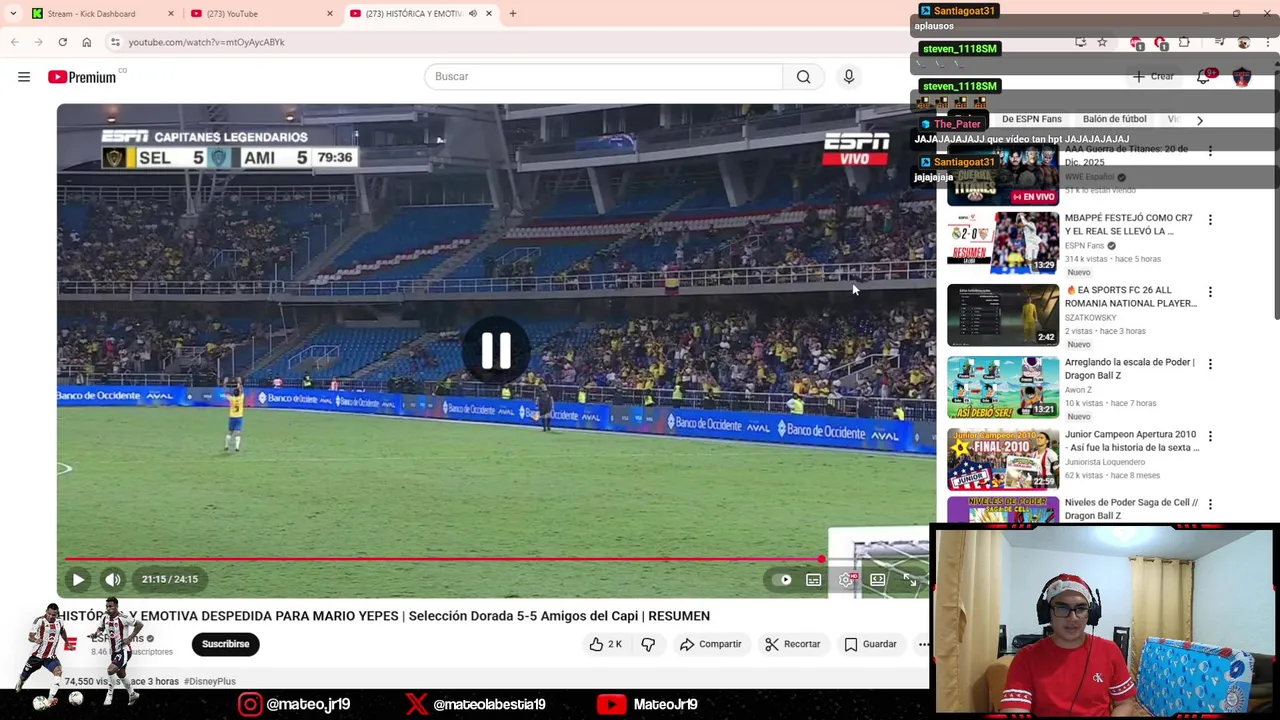The width and height of the screenshot is (1280, 720).
Task: Go back with the browser back arrow
Action: click(x=15, y=42)
